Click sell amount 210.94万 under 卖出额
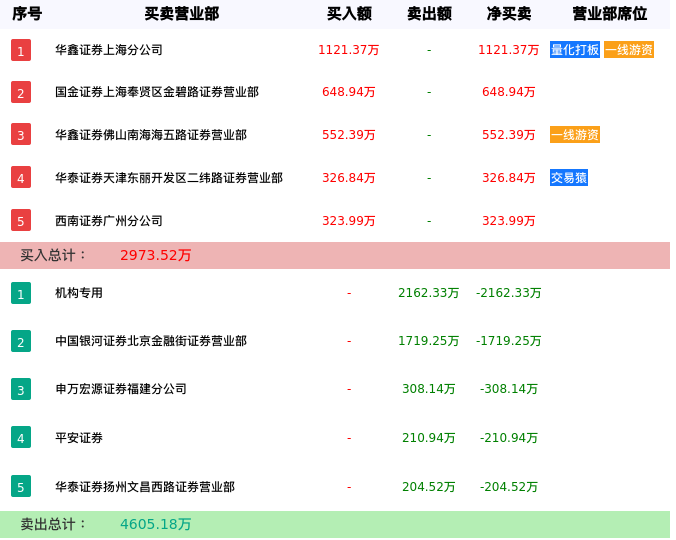676x540 pixels. (429, 438)
